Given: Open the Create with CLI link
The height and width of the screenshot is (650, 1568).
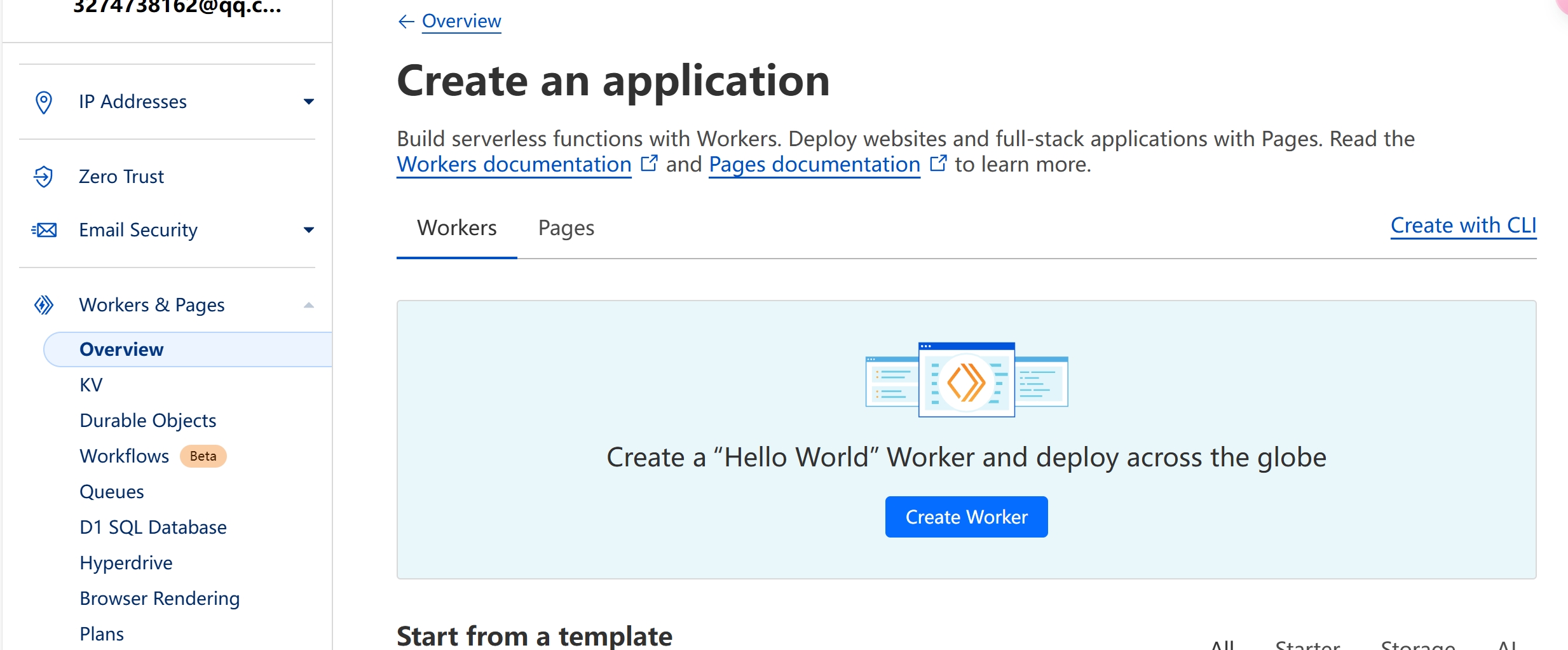Looking at the screenshot, I should point(1463,226).
